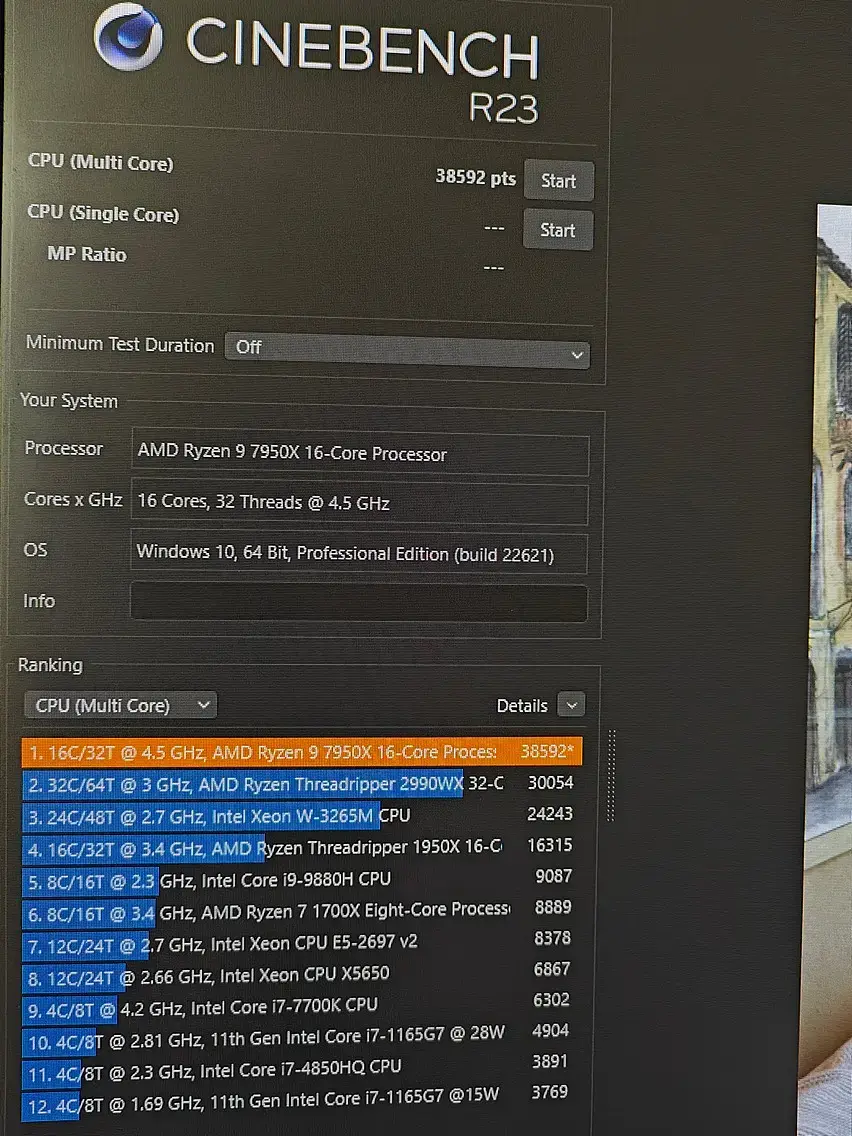The height and width of the screenshot is (1136, 852).
Task: Click the OS information field
Action: coord(359,554)
